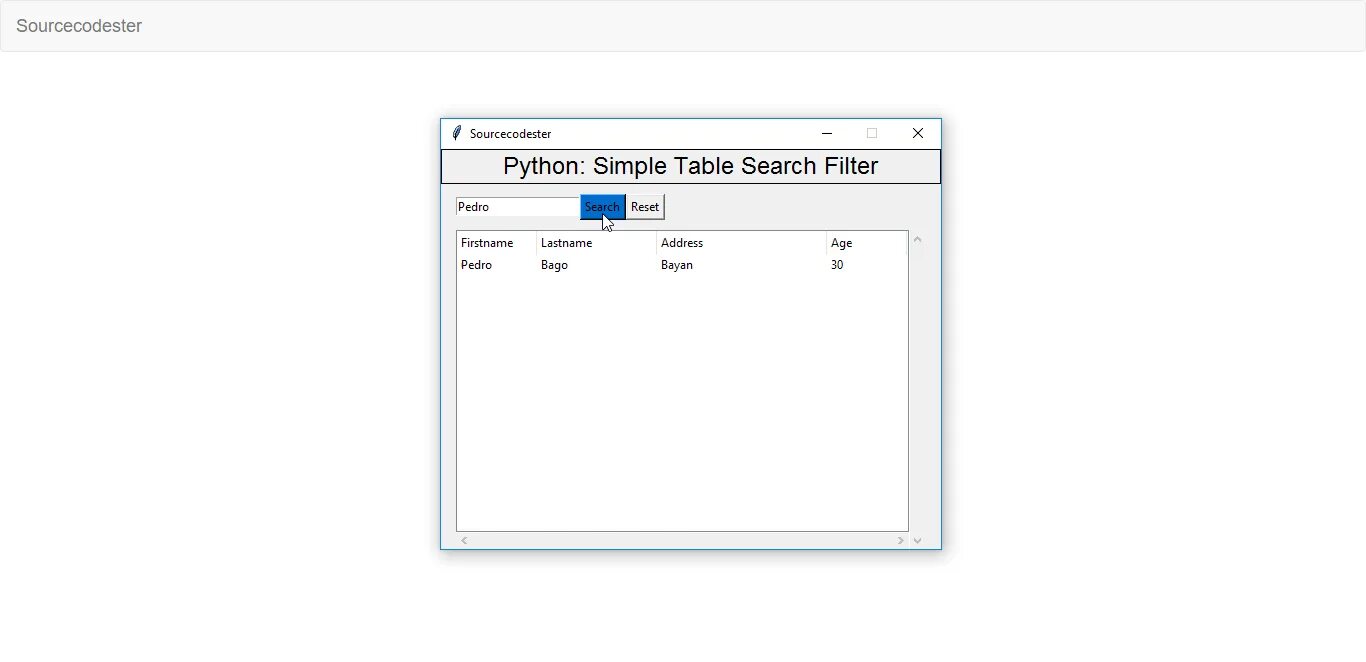Click the age value 30 cell

[x=837, y=265]
